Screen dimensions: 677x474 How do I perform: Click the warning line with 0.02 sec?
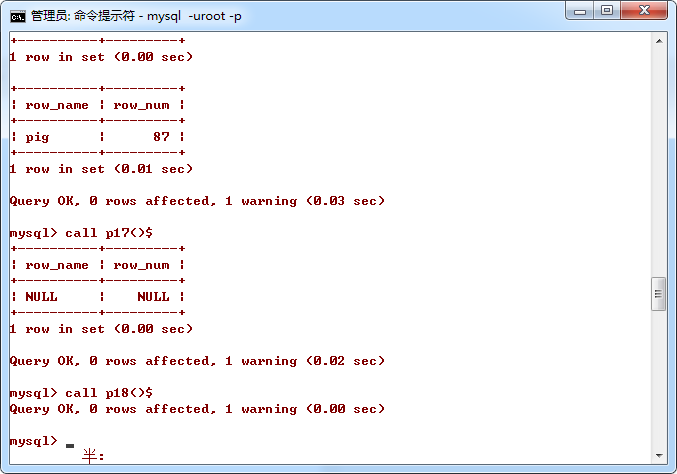197,361
